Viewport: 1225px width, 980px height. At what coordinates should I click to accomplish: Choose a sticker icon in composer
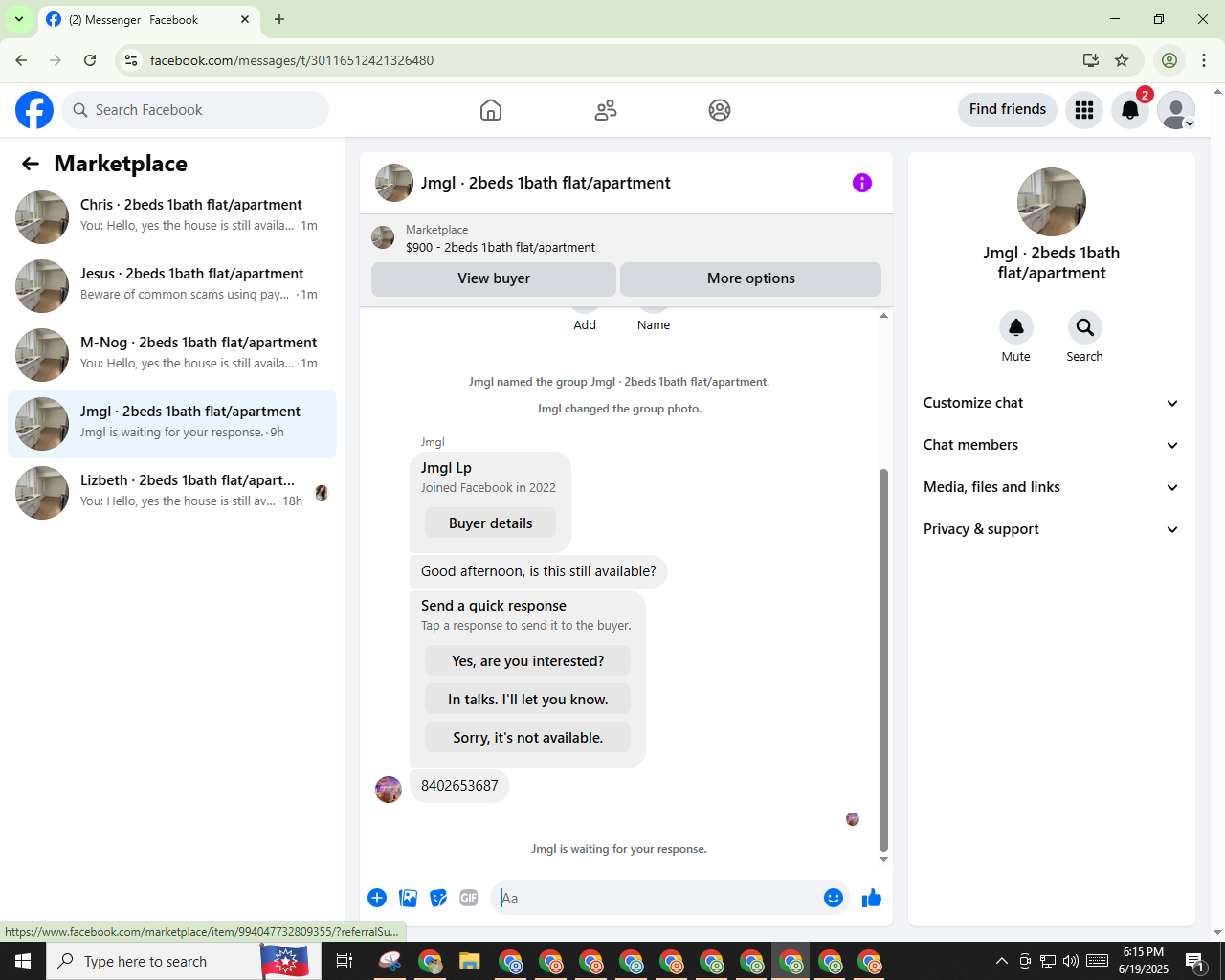[438, 898]
